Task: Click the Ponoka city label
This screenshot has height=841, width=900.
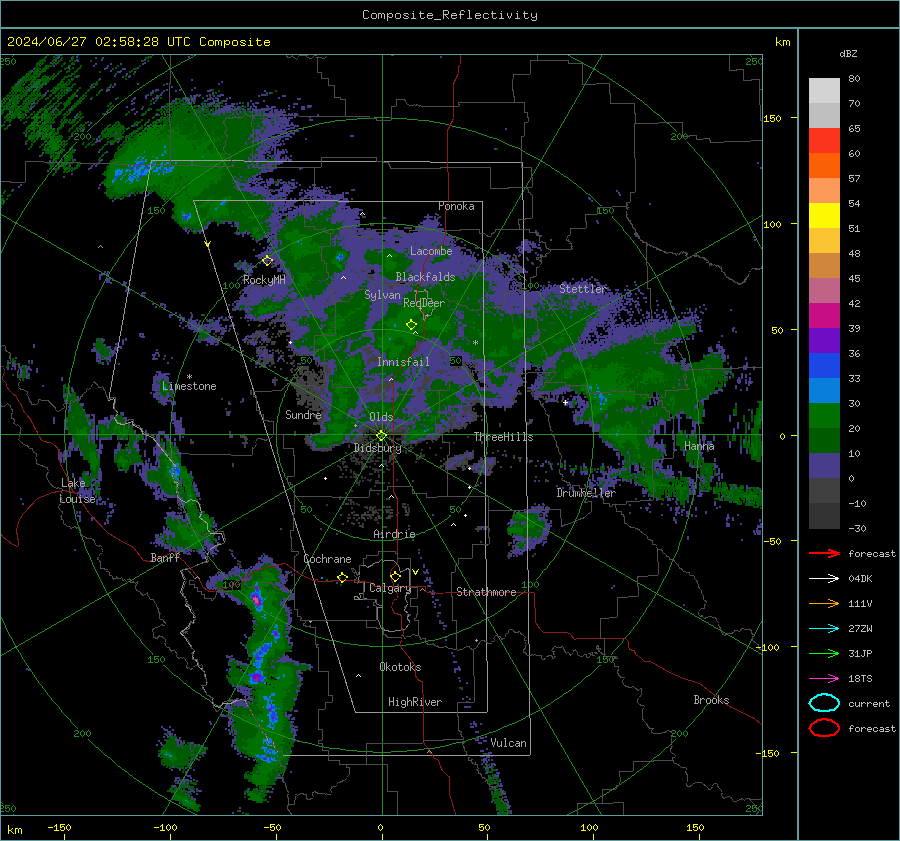Action: click(x=456, y=206)
